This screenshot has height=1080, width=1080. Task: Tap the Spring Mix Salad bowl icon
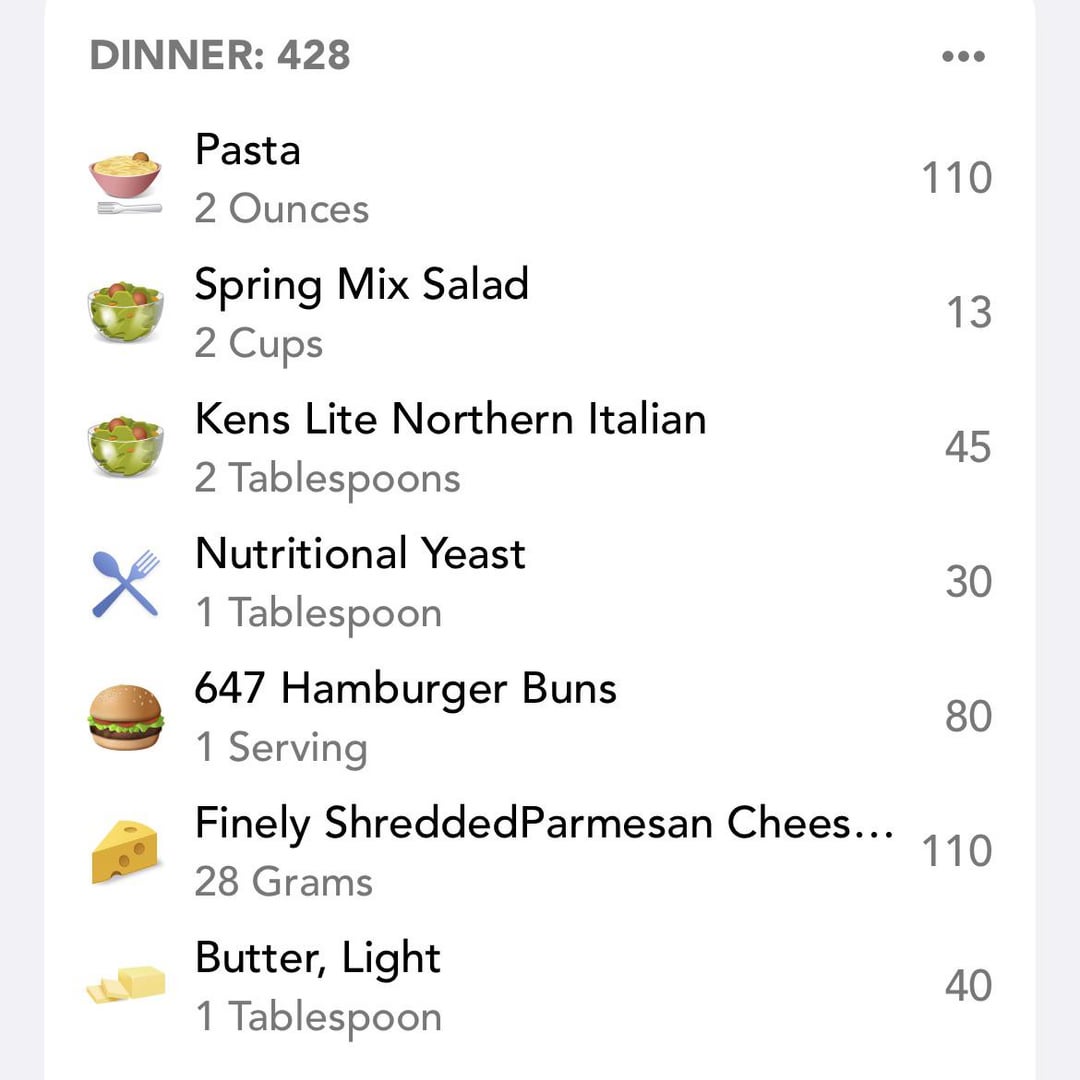pos(125,311)
